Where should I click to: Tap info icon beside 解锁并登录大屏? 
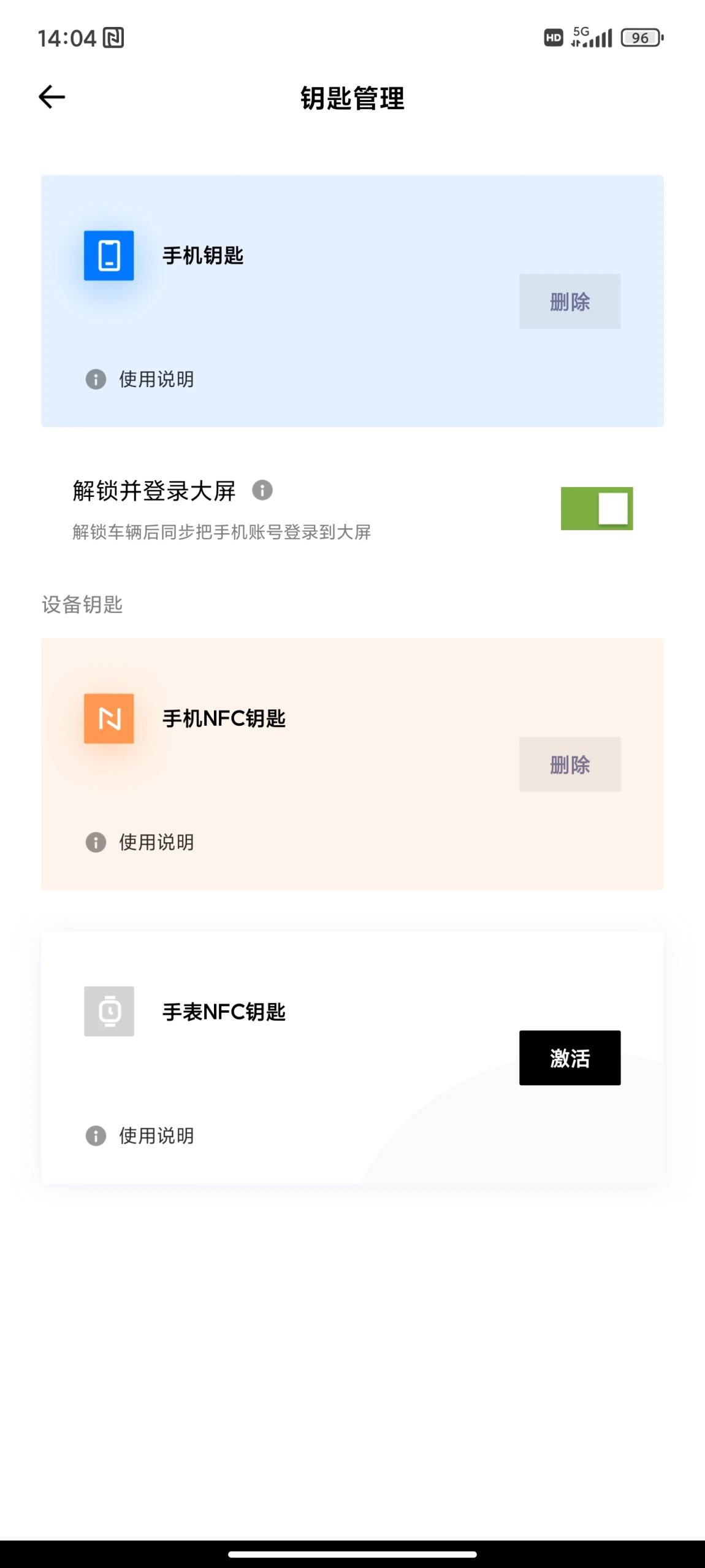(x=262, y=490)
